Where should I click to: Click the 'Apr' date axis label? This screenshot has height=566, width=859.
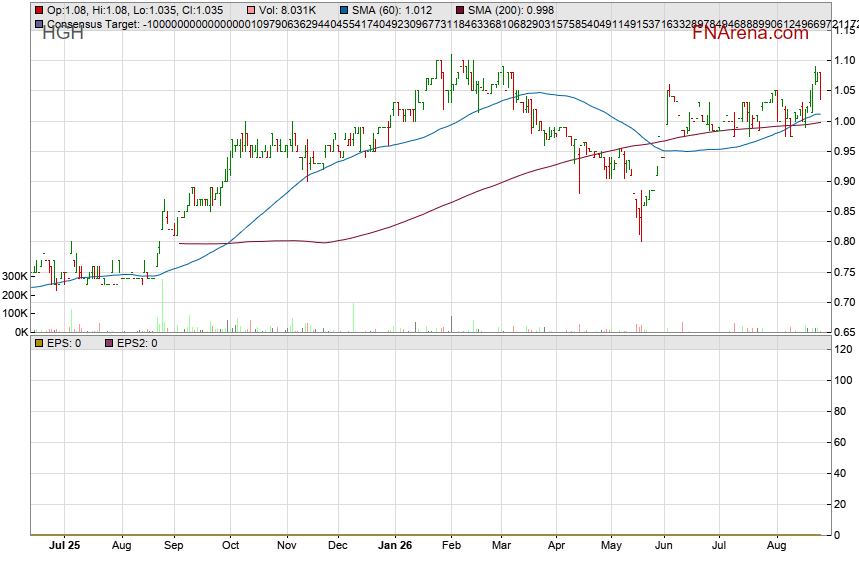coord(557,546)
